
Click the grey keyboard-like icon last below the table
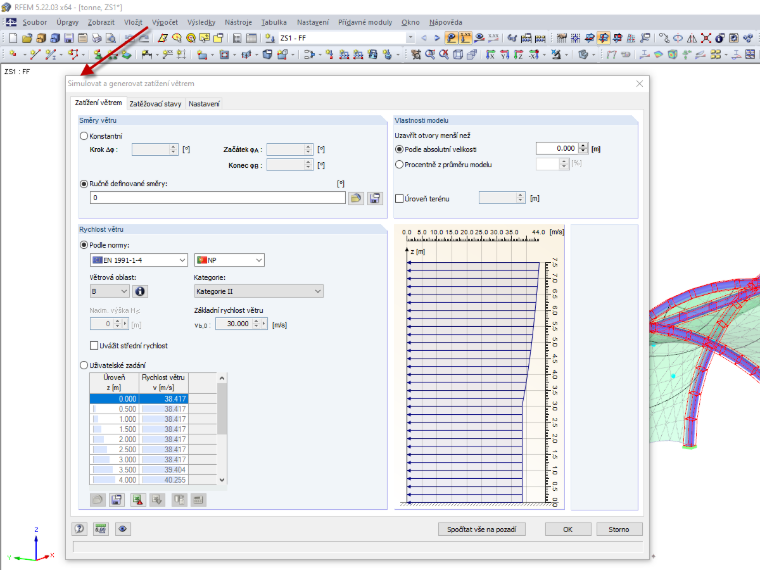point(198,500)
